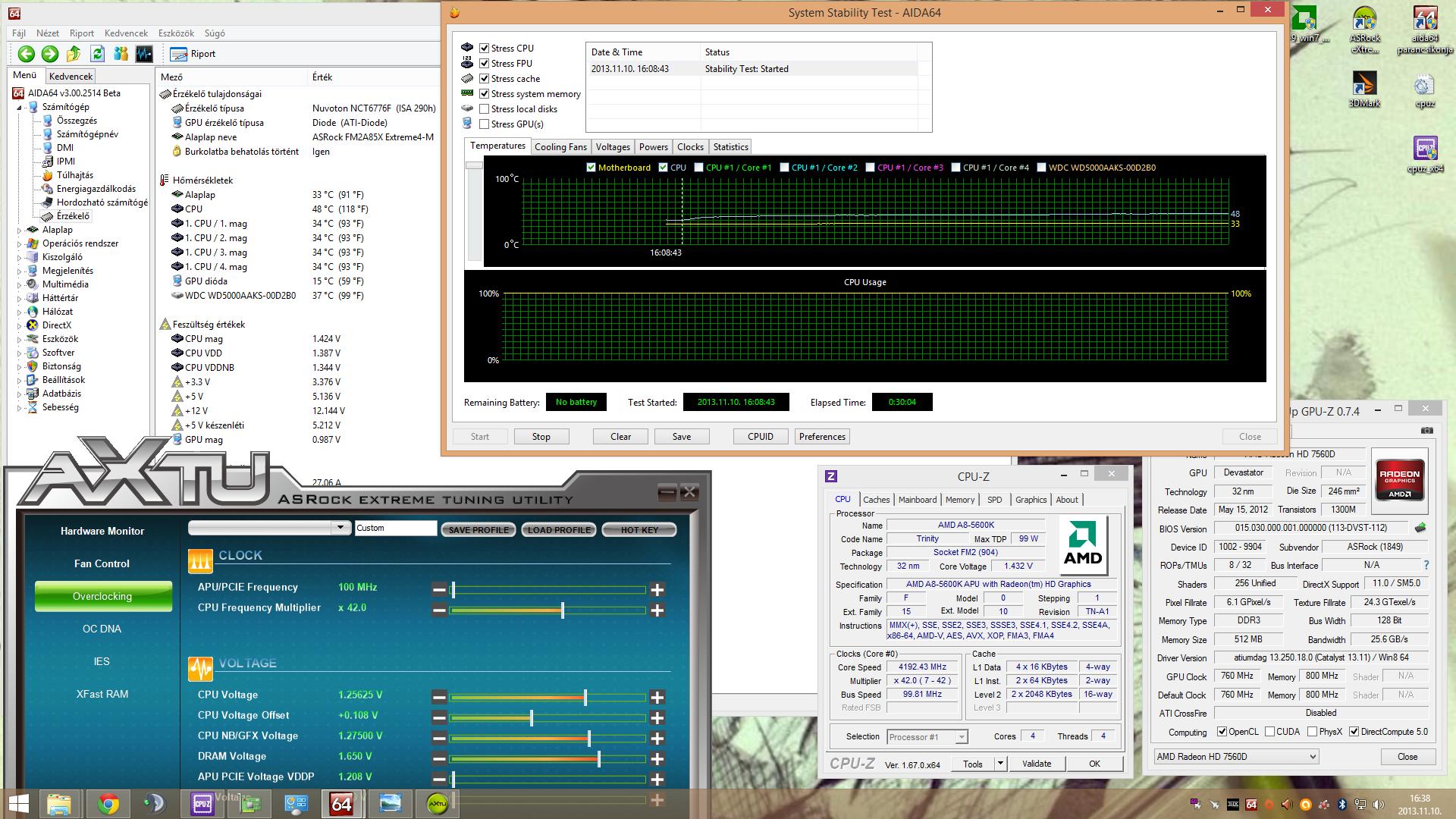Image resolution: width=1456 pixels, height=819 pixels.
Task: Toggle Stress cache checkbox
Action: [x=484, y=79]
